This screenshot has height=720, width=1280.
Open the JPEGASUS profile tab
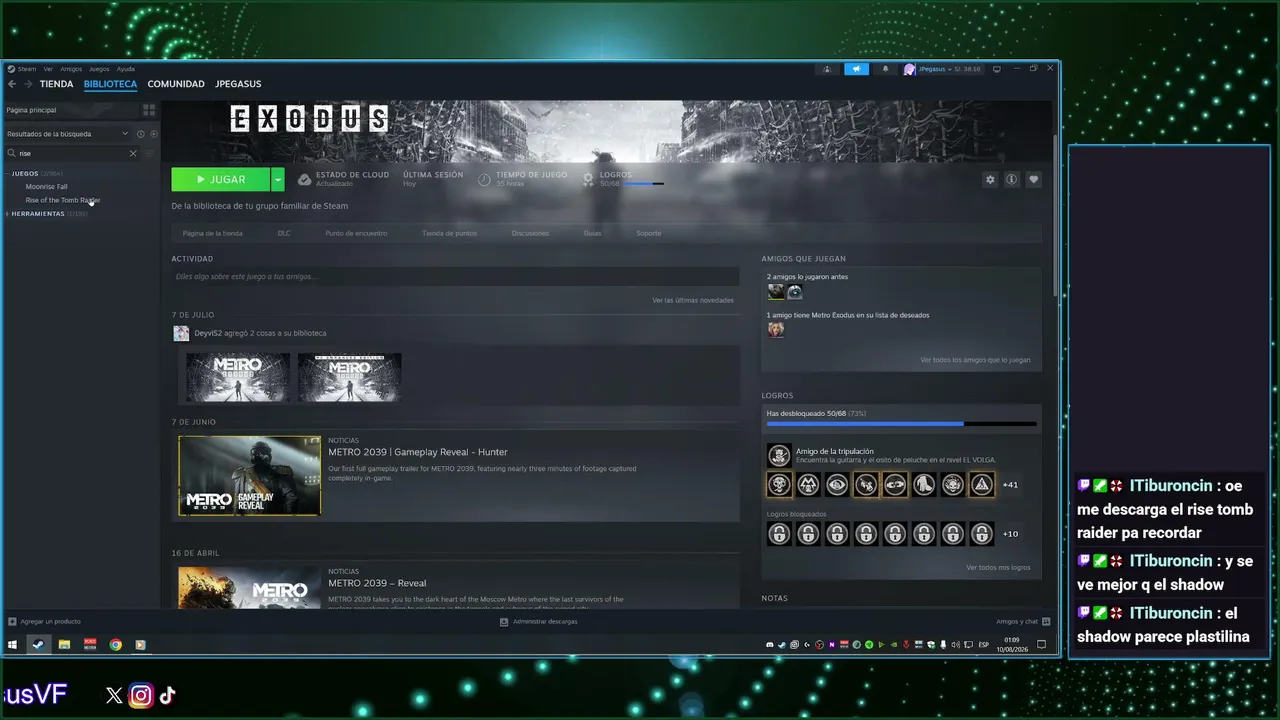tap(238, 84)
